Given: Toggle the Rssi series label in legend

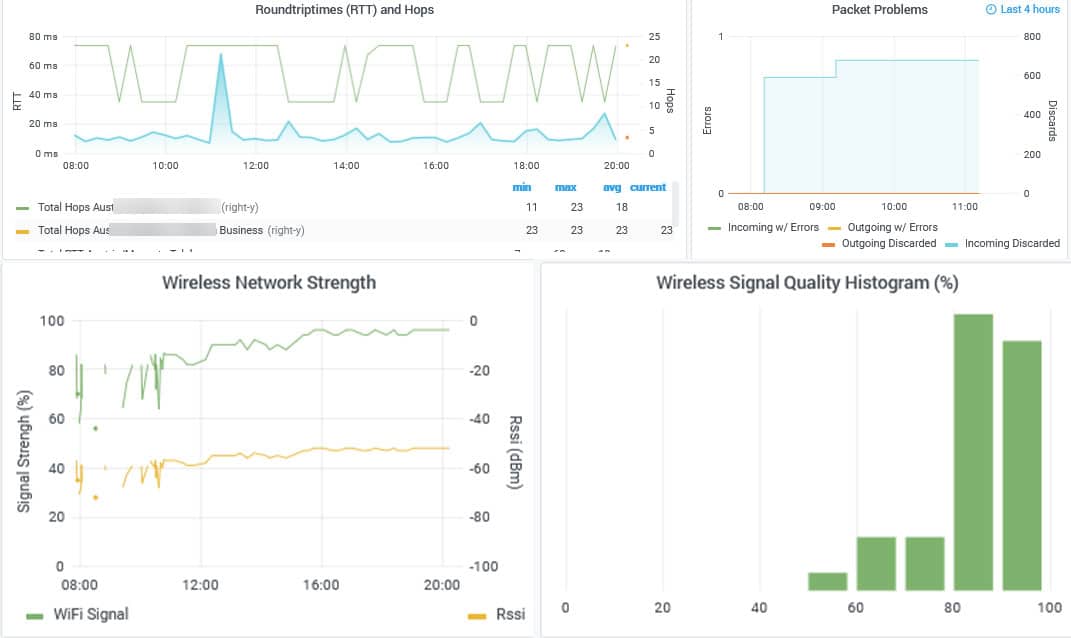Looking at the screenshot, I should tap(511, 614).
